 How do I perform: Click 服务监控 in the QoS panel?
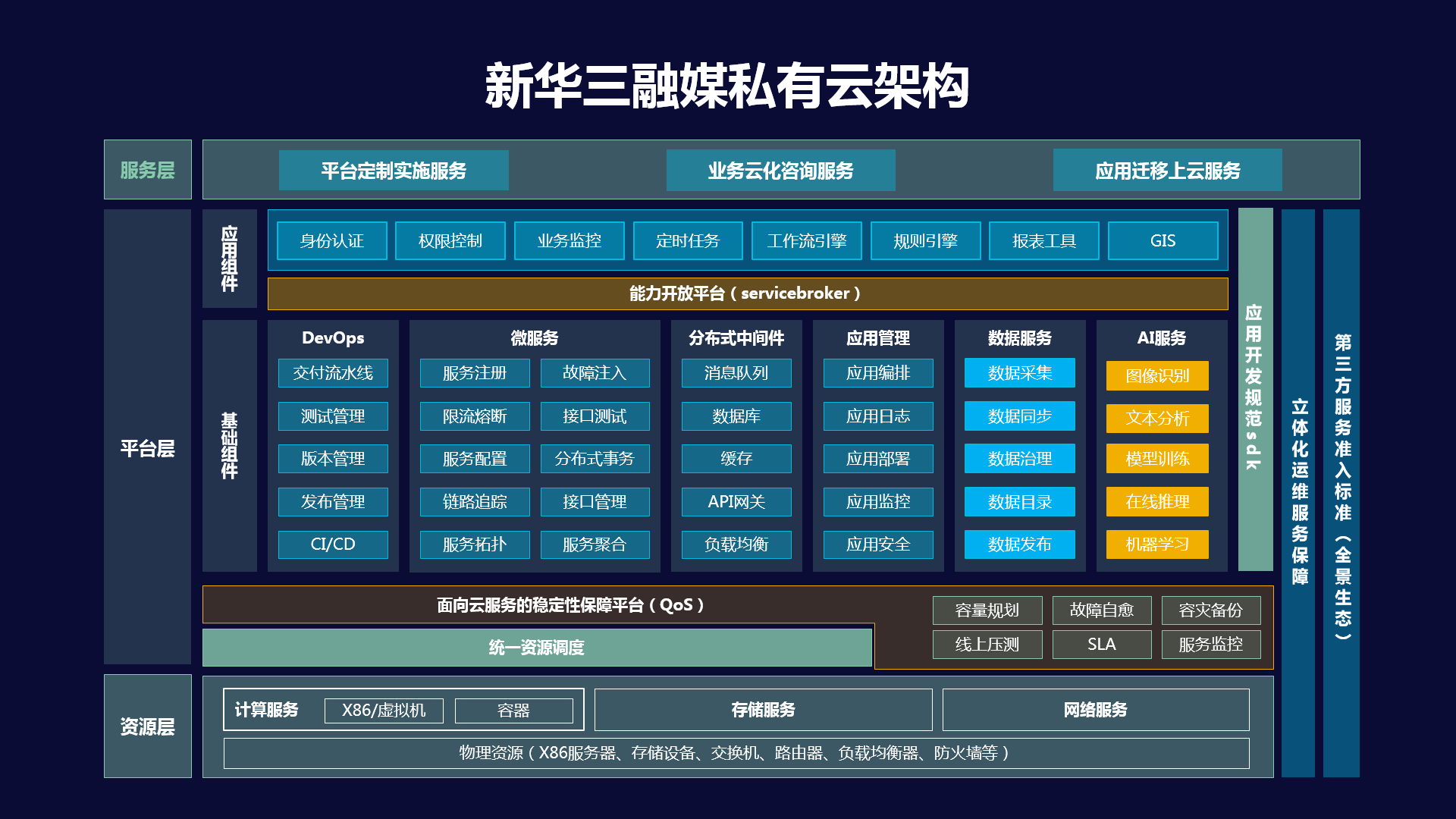coord(1211,645)
